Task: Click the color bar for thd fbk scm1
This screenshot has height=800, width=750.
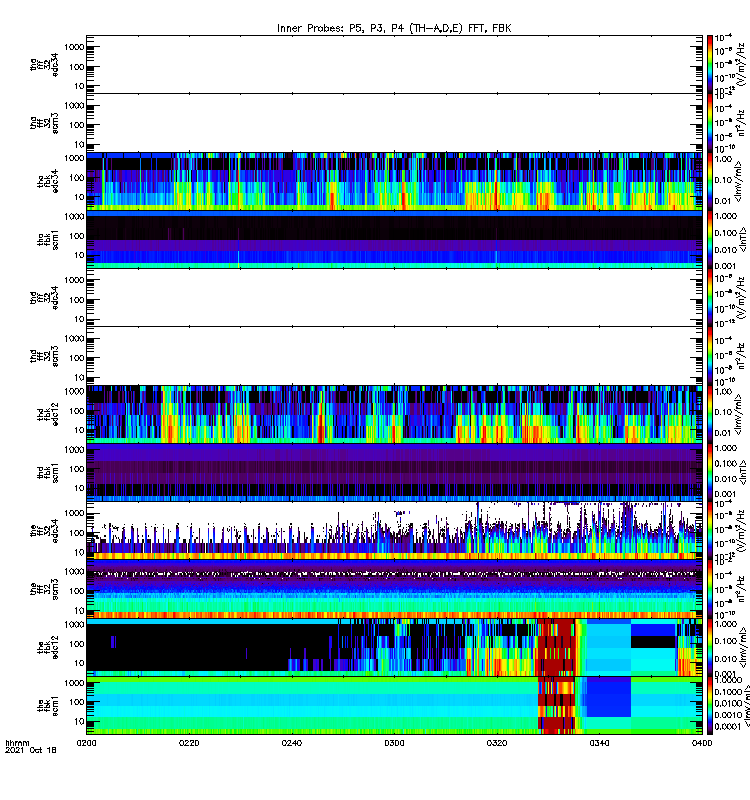Action: pos(710,472)
